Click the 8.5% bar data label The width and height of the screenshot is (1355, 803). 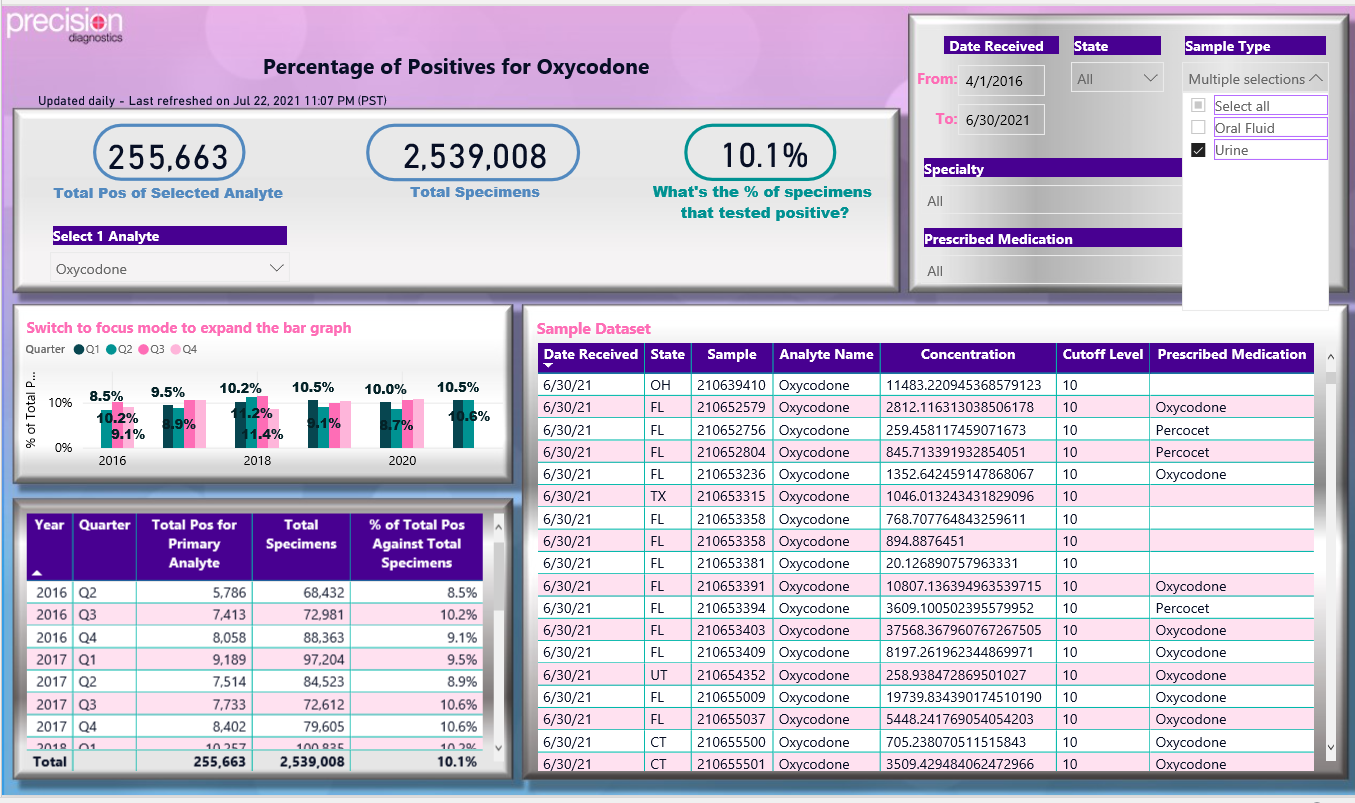106,396
